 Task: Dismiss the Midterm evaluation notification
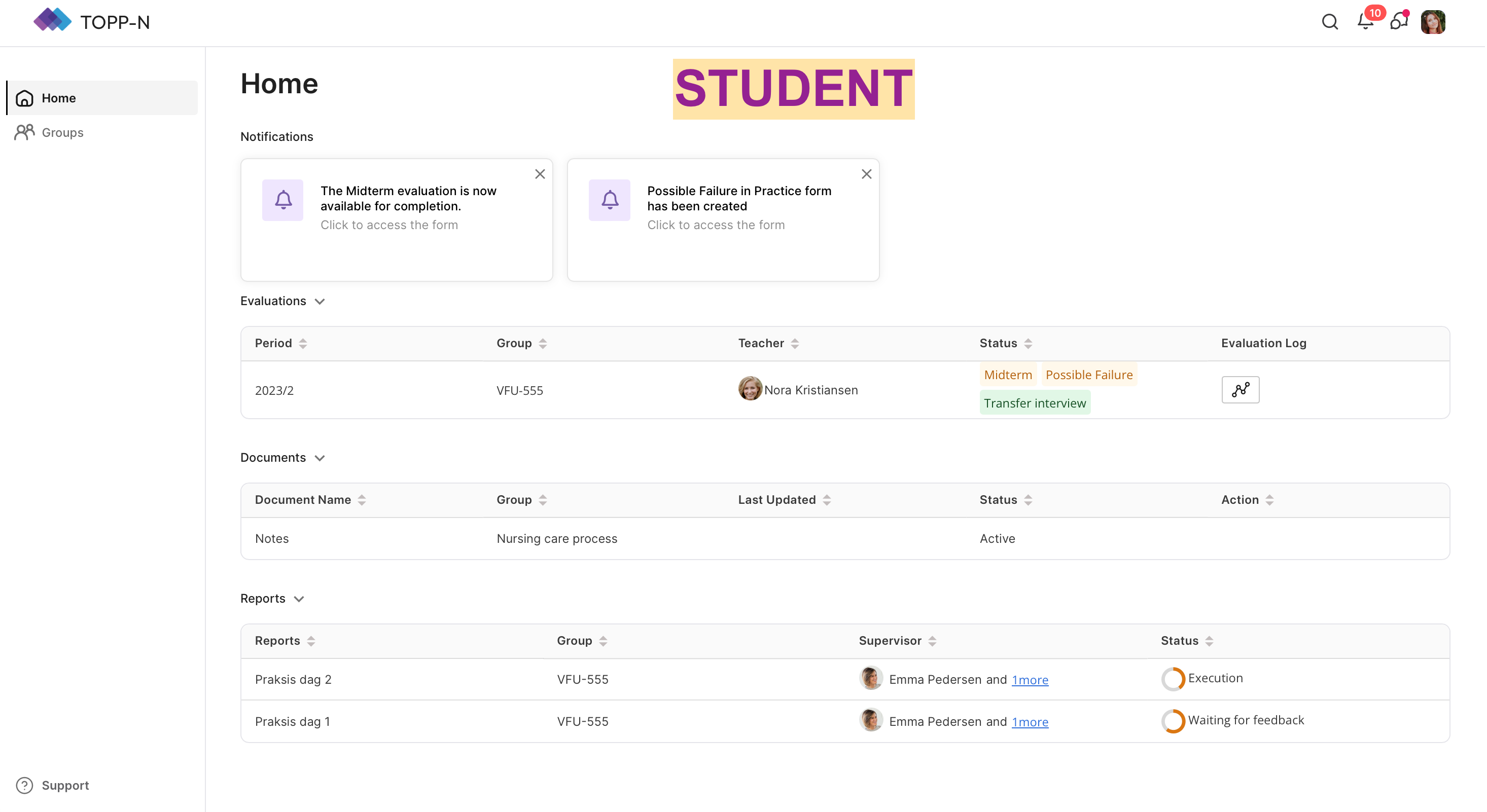click(x=540, y=174)
